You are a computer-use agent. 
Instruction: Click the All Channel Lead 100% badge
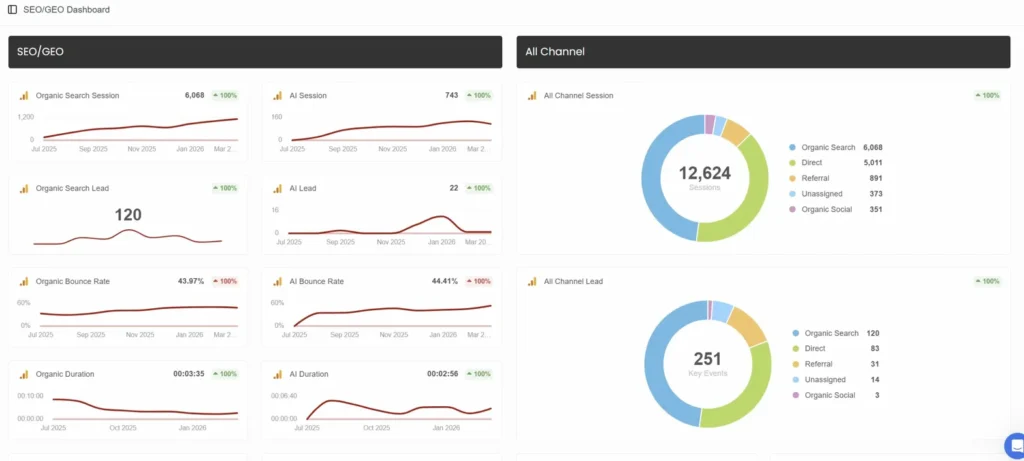click(987, 281)
